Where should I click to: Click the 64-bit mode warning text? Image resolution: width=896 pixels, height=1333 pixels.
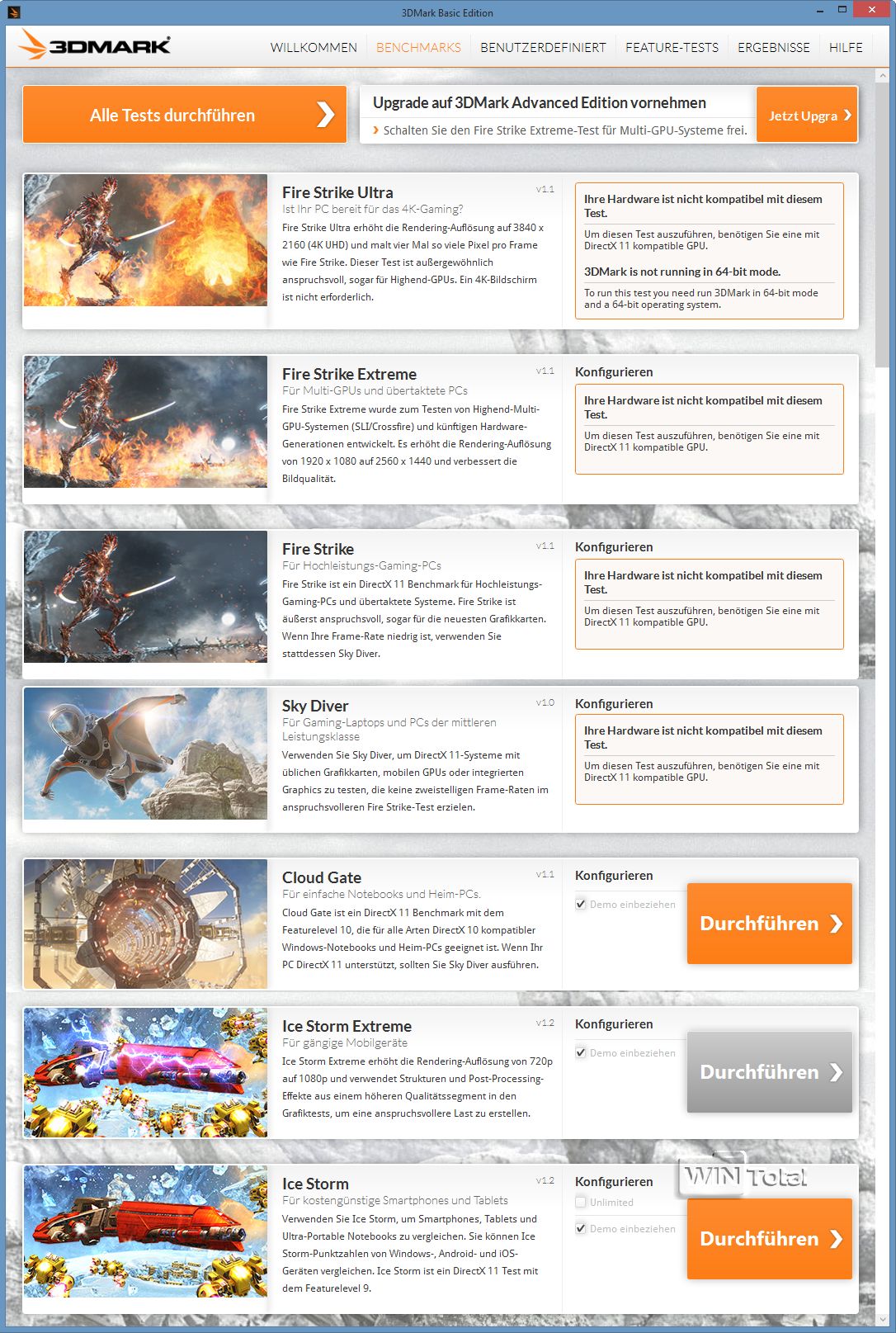point(682,272)
